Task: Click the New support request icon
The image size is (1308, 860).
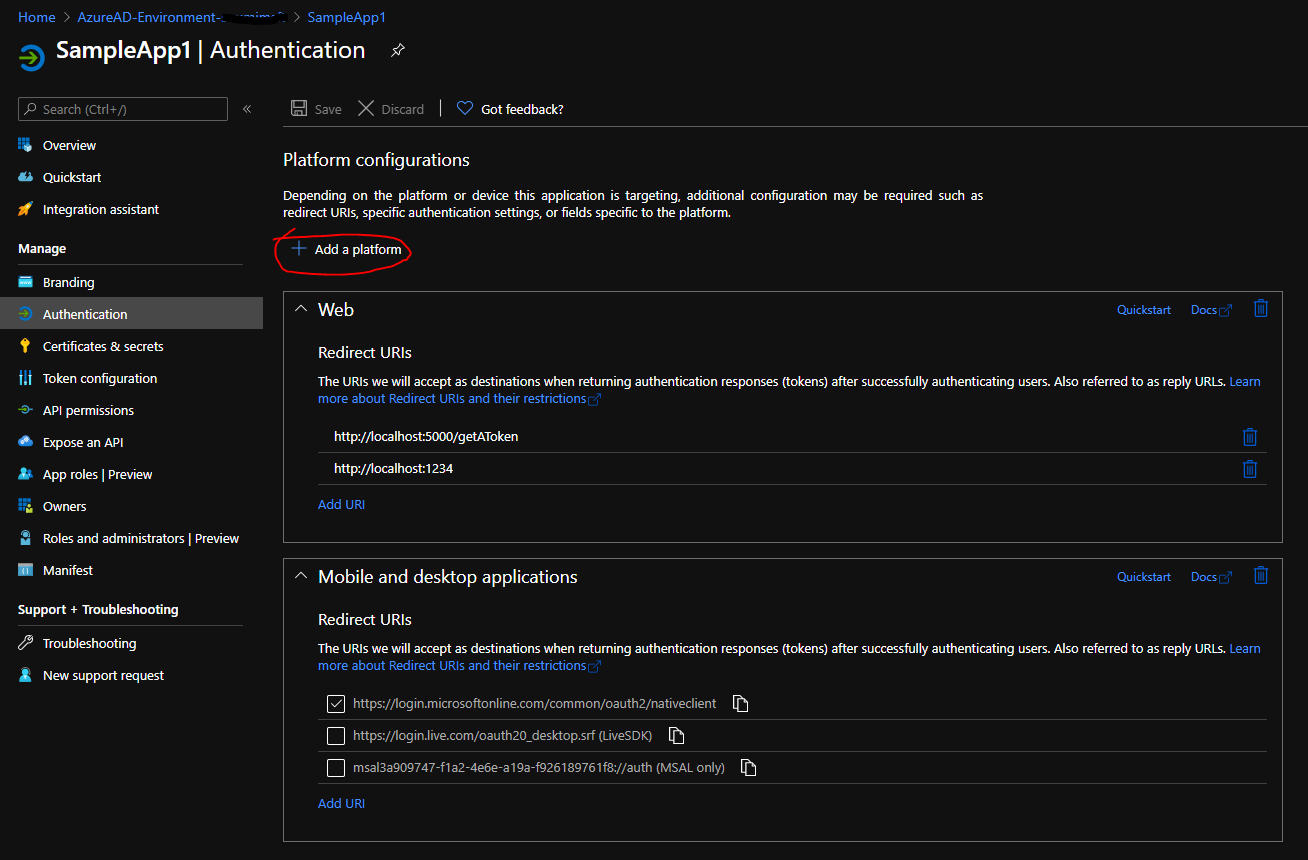Action: pos(25,675)
